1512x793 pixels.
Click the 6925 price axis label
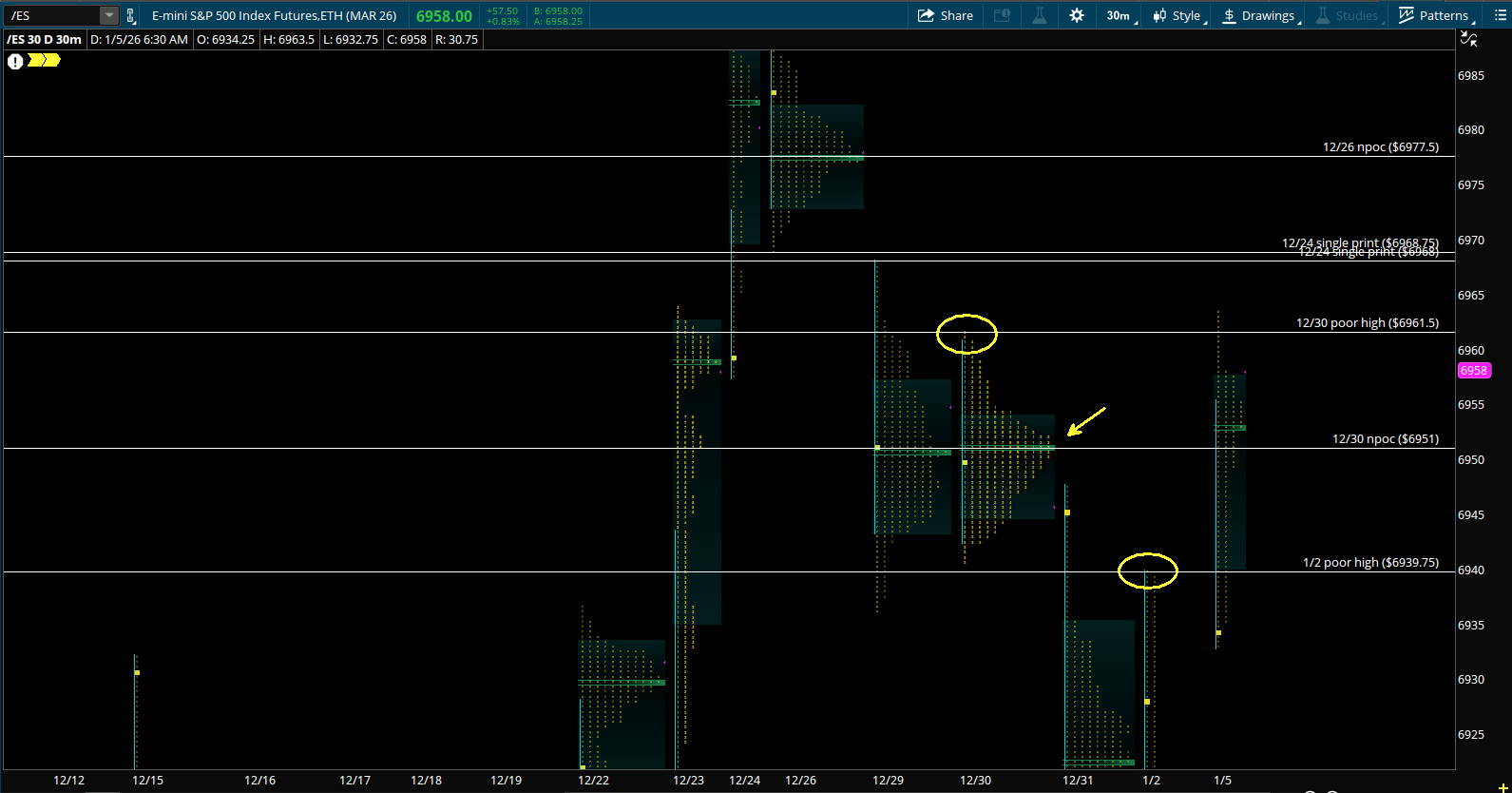[x=1471, y=735]
